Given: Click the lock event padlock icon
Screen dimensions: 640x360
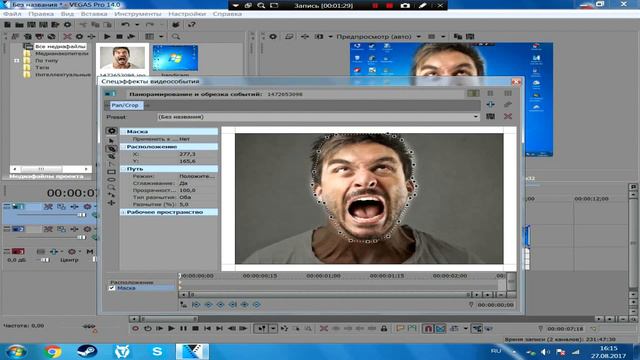Looking at the screenshot, I should coord(384,329).
